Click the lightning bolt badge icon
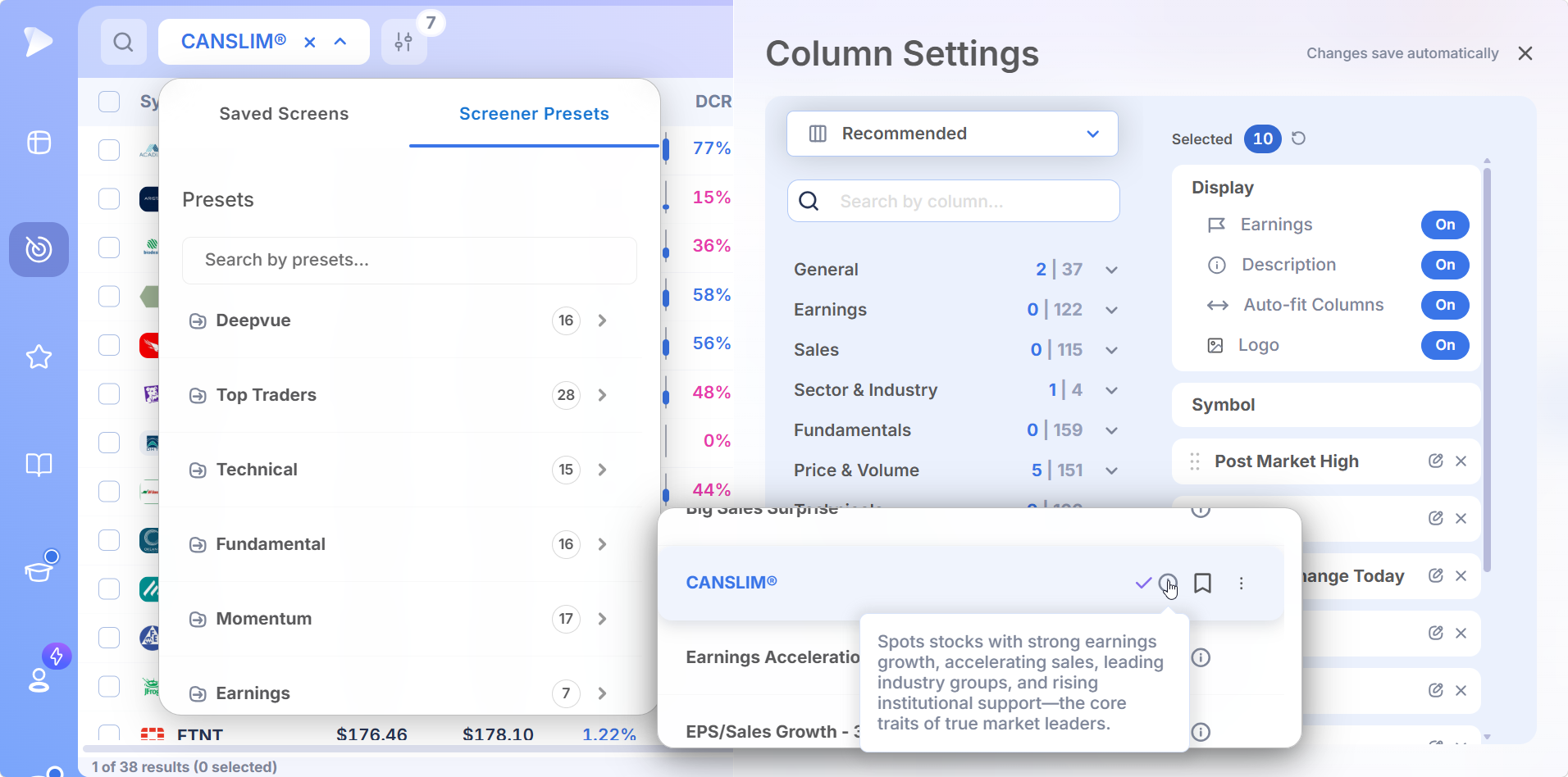Viewport: 1568px width, 777px height. 57,657
